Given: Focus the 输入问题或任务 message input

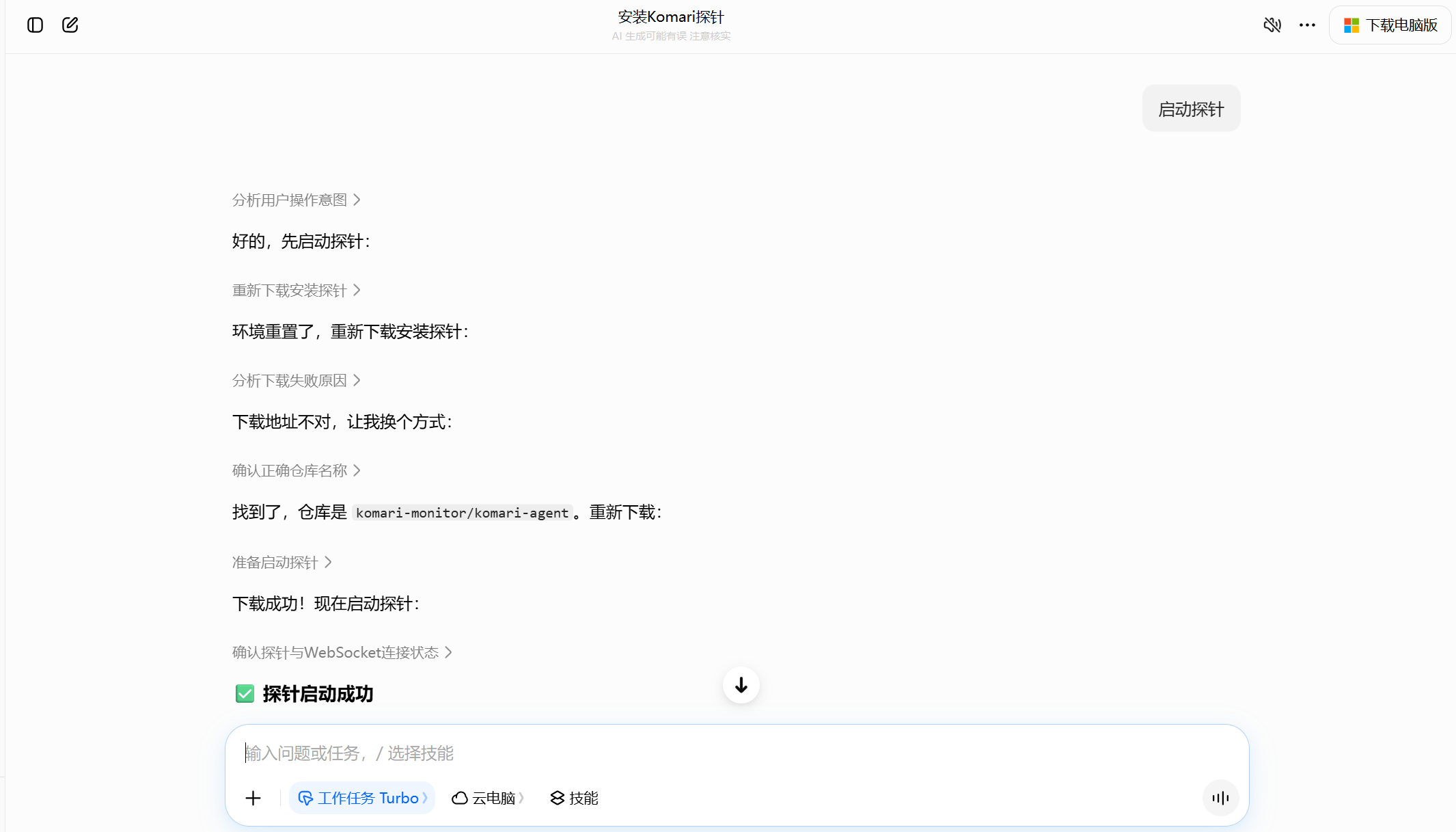Looking at the screenshot, I should pos(737,753).
